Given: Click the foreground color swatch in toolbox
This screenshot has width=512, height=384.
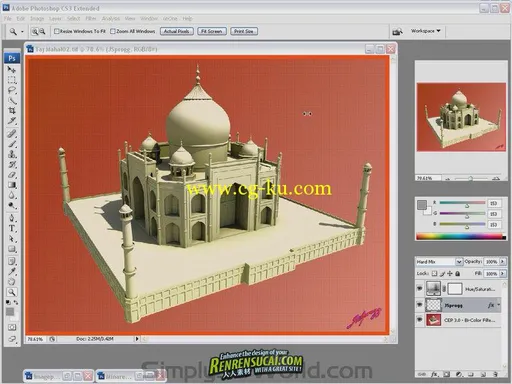Looking at the screenshot, I should 10,311.
